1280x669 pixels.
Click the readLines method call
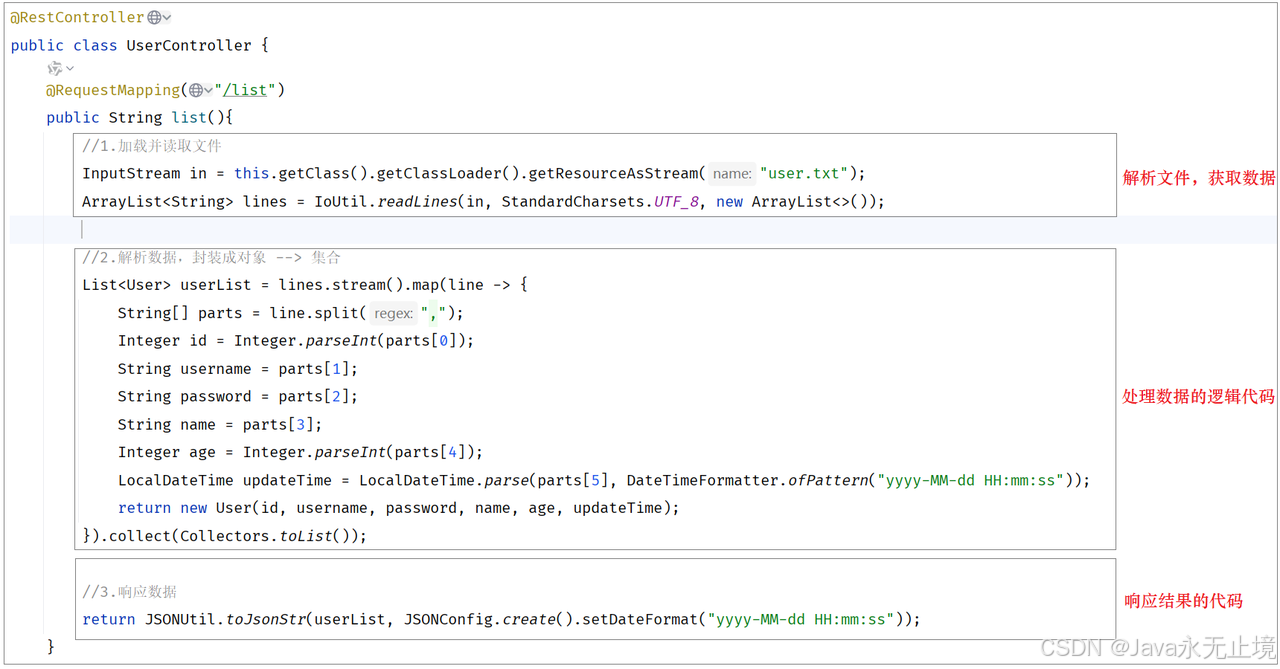coord(416,201)
